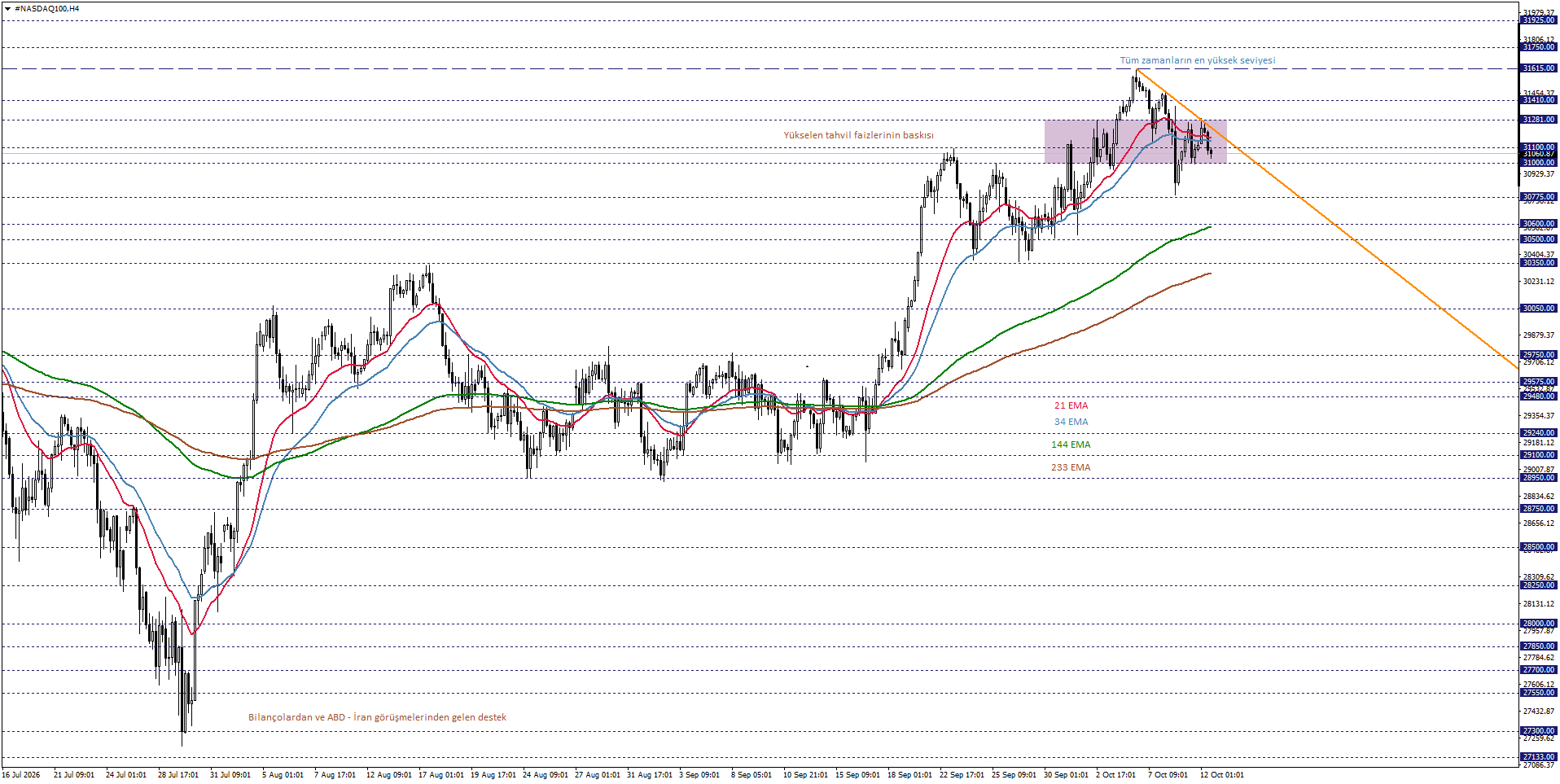The height and width of the screenshot is (784, 1560).
Task: Click the 144 EMA legend label
Action: 1071,445
